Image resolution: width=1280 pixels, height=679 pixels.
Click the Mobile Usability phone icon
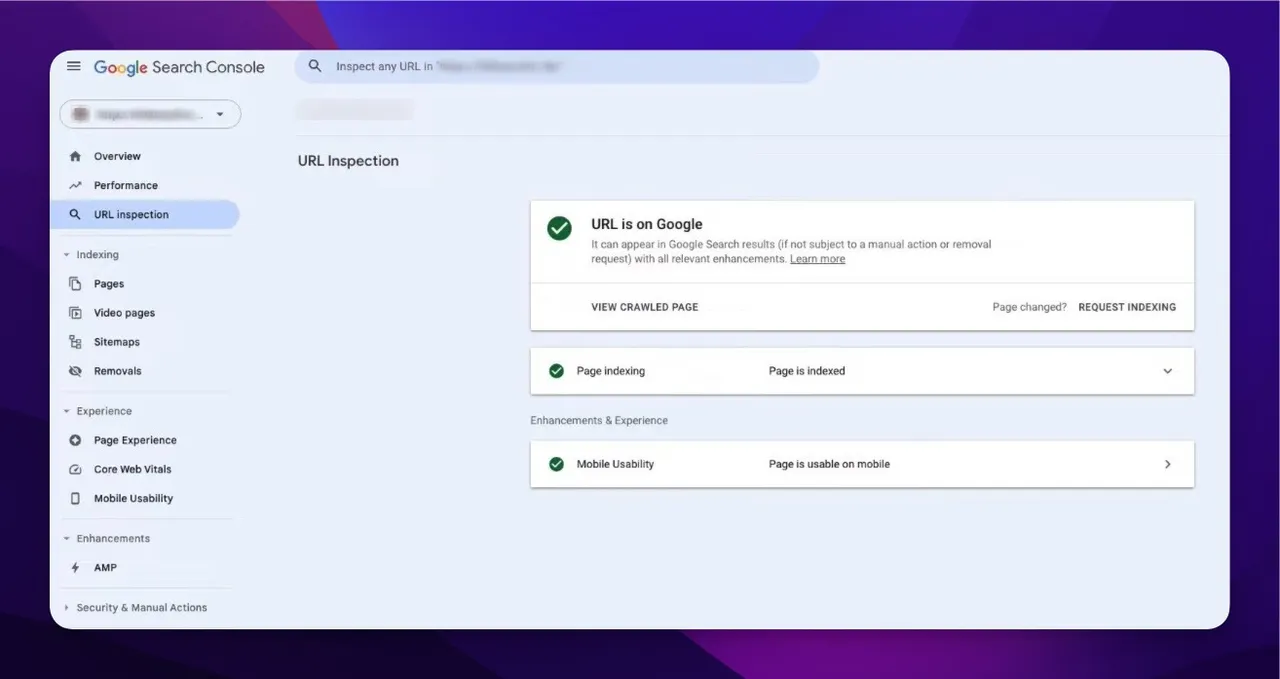click(75, 498)
